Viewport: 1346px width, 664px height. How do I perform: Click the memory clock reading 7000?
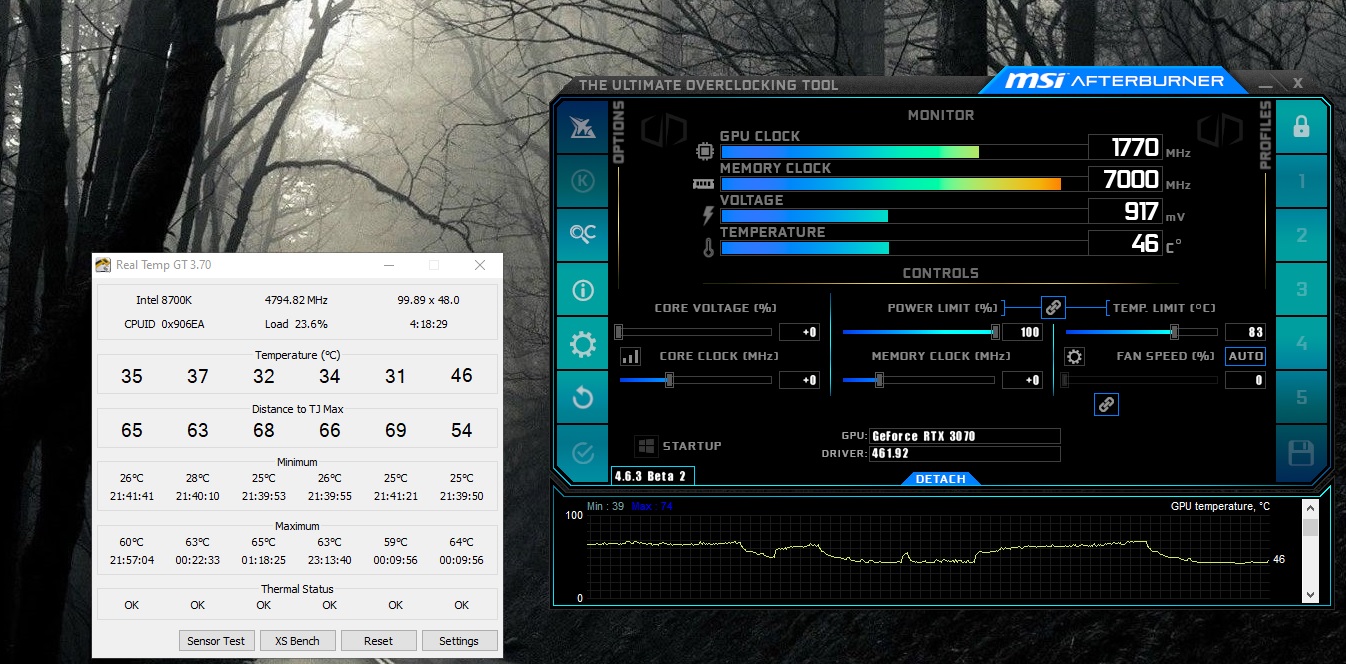1131,180
